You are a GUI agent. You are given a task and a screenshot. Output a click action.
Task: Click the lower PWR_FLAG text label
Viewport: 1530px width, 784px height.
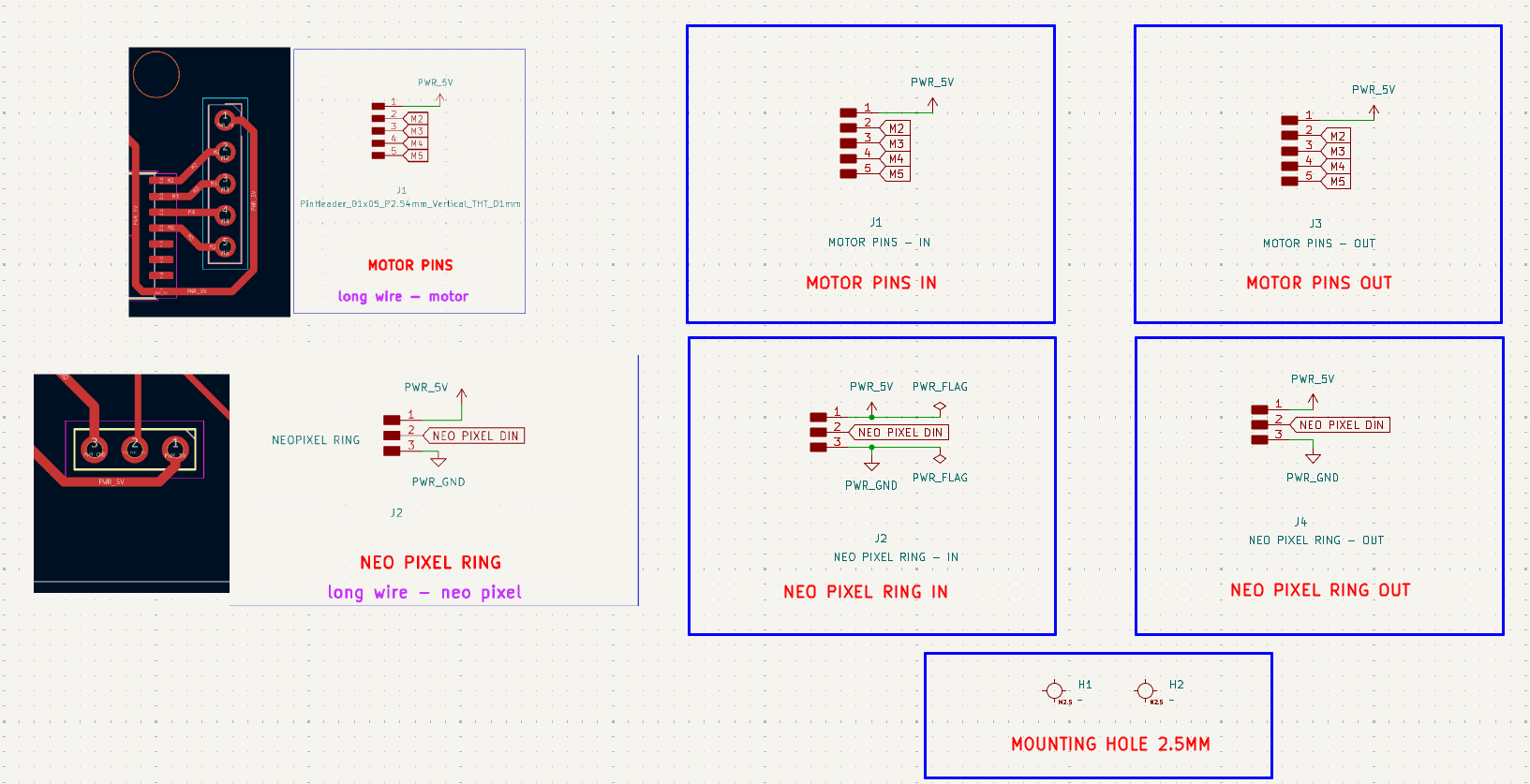940,478
